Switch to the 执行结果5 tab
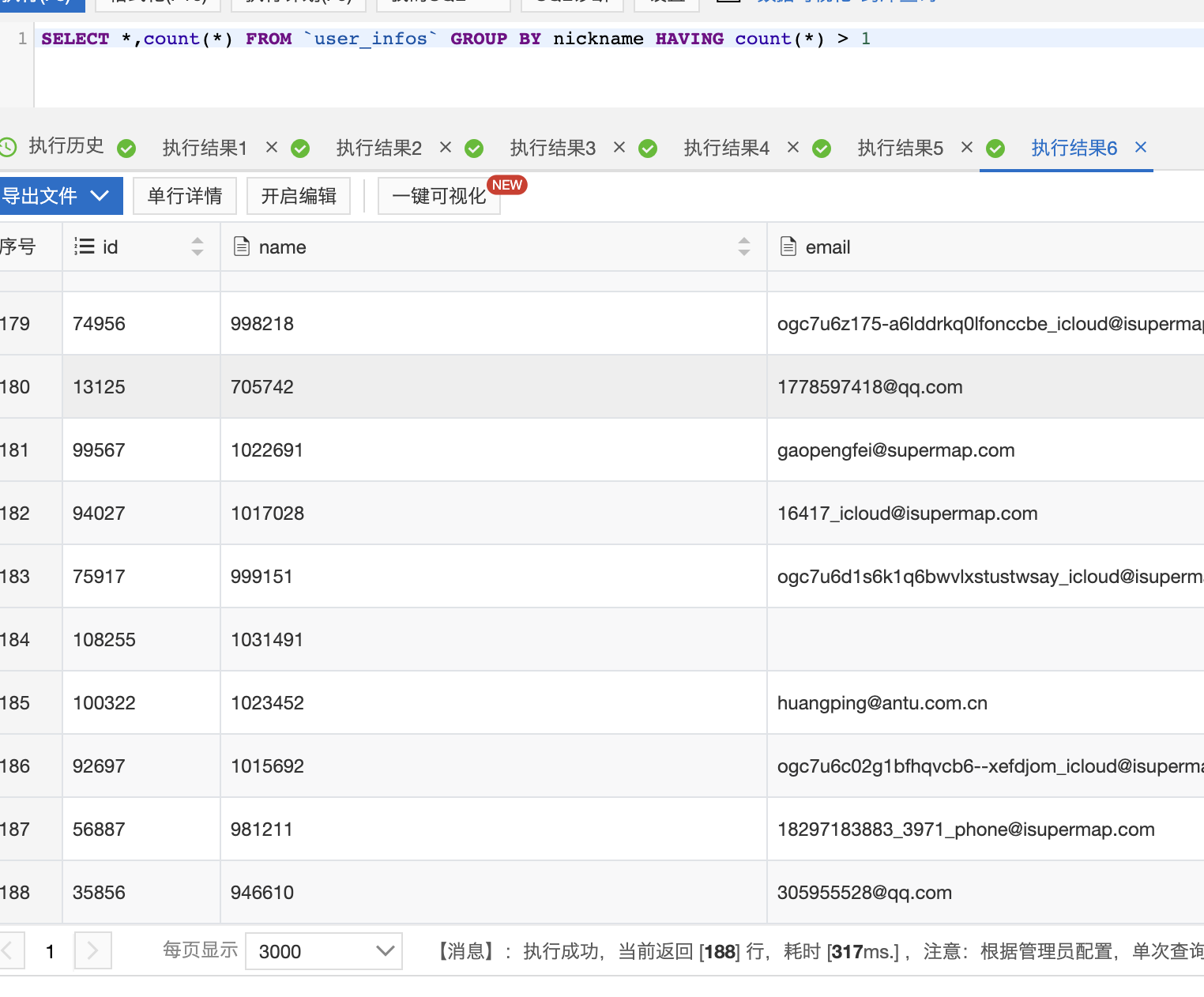 pyautogui.click(x=900, y=148)
